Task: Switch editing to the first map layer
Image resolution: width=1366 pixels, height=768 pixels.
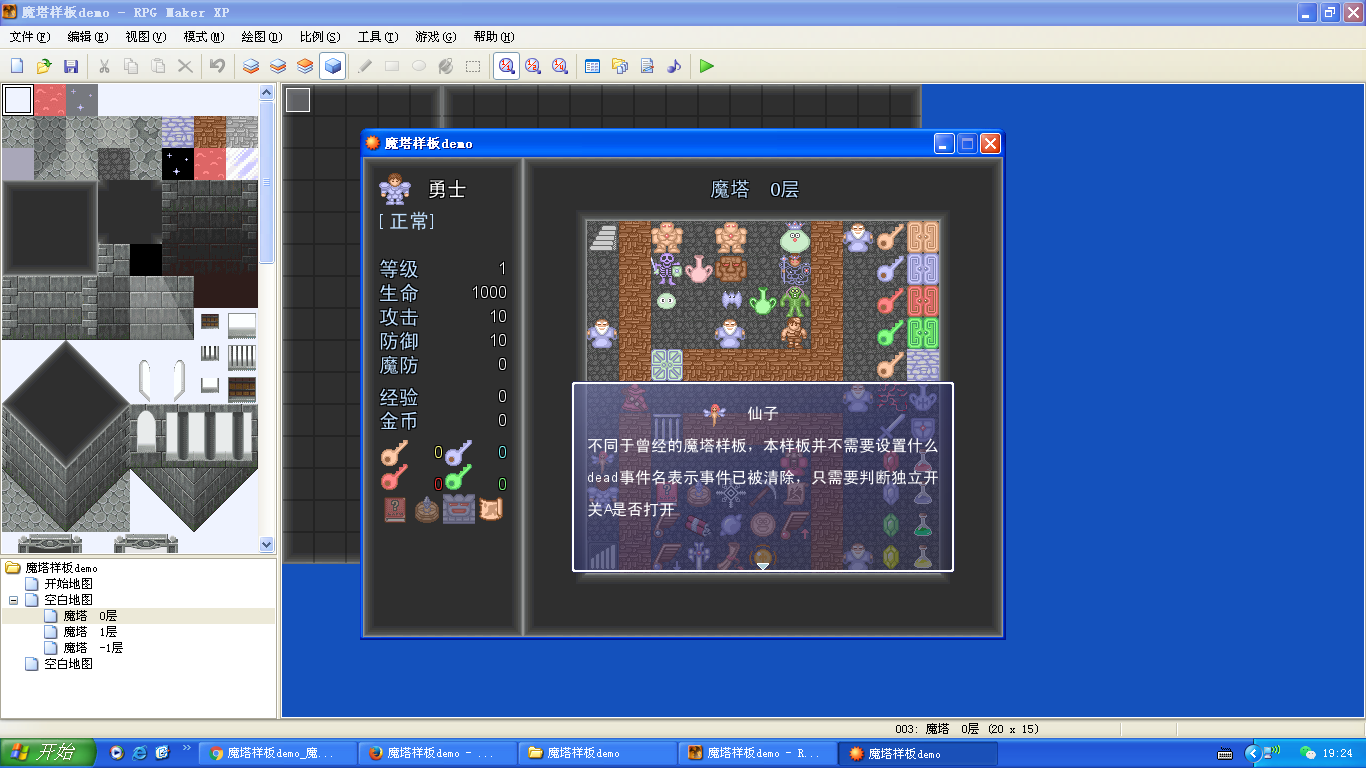Action: [x=251, y=66]
